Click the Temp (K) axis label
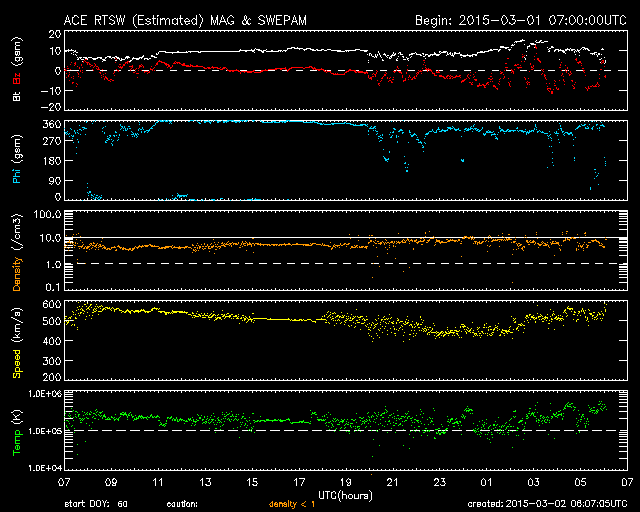Image resolution: width=640 pixels, height=512 pixels. pos(16,432)
